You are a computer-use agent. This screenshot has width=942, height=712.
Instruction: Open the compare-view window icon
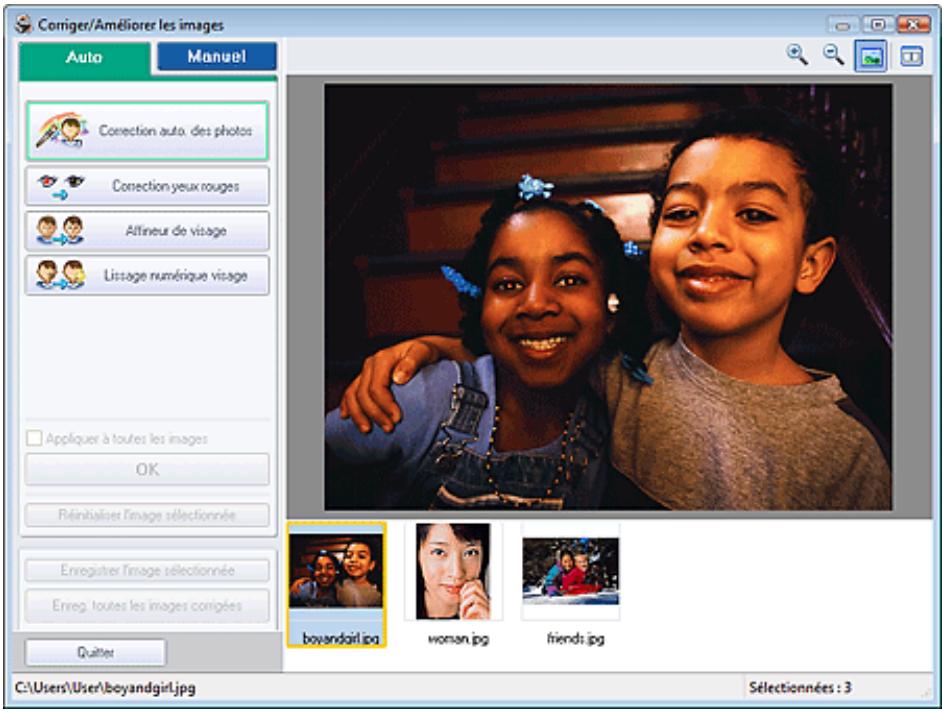tap(911, 56)
